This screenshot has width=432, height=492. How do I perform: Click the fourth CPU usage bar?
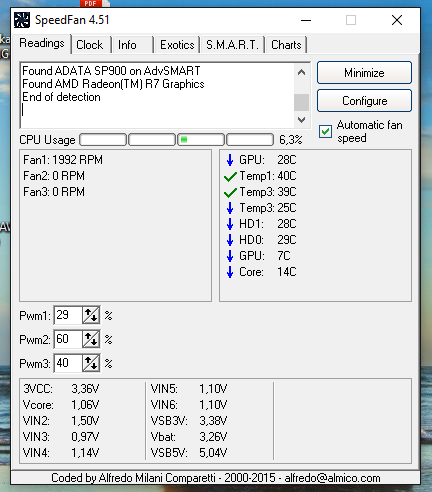point(250,140)
